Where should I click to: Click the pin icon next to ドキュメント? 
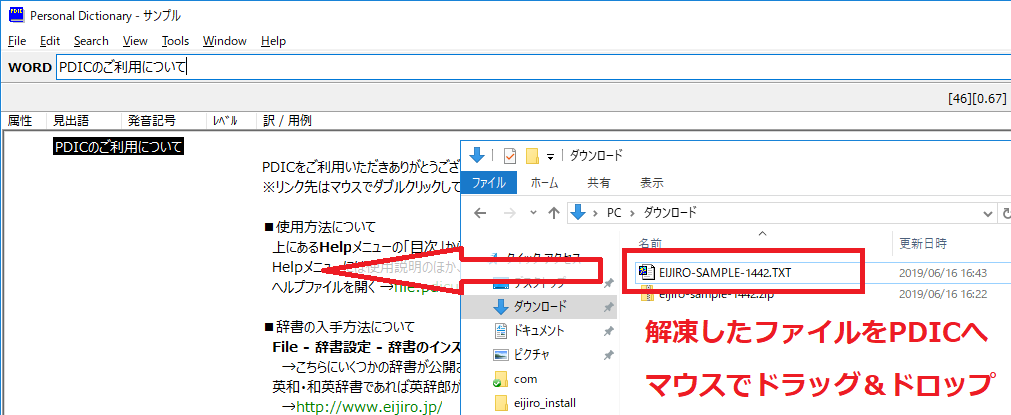pos(607,331)
